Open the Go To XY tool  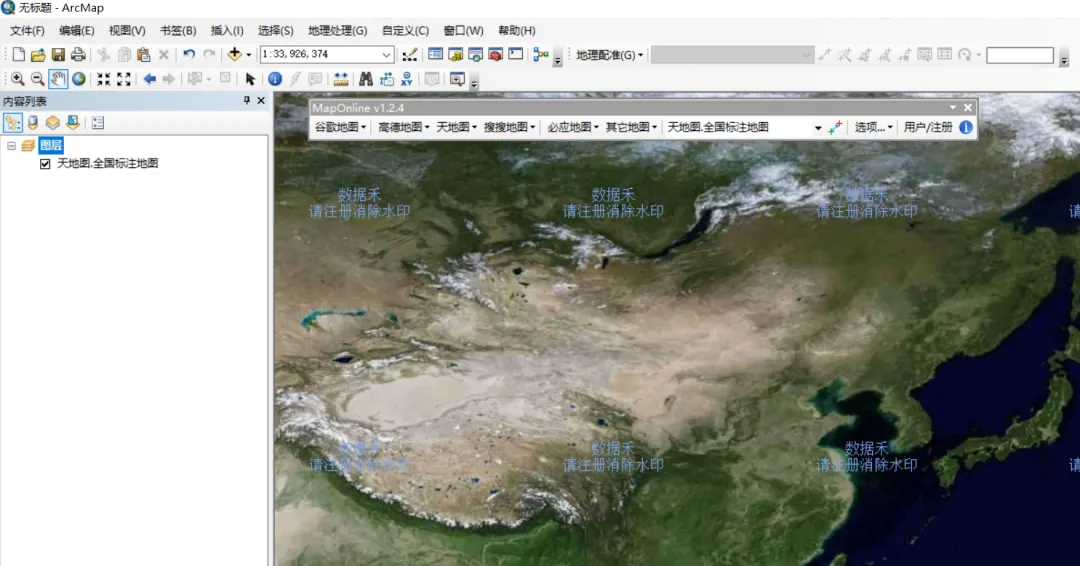[x=406, y=79]
